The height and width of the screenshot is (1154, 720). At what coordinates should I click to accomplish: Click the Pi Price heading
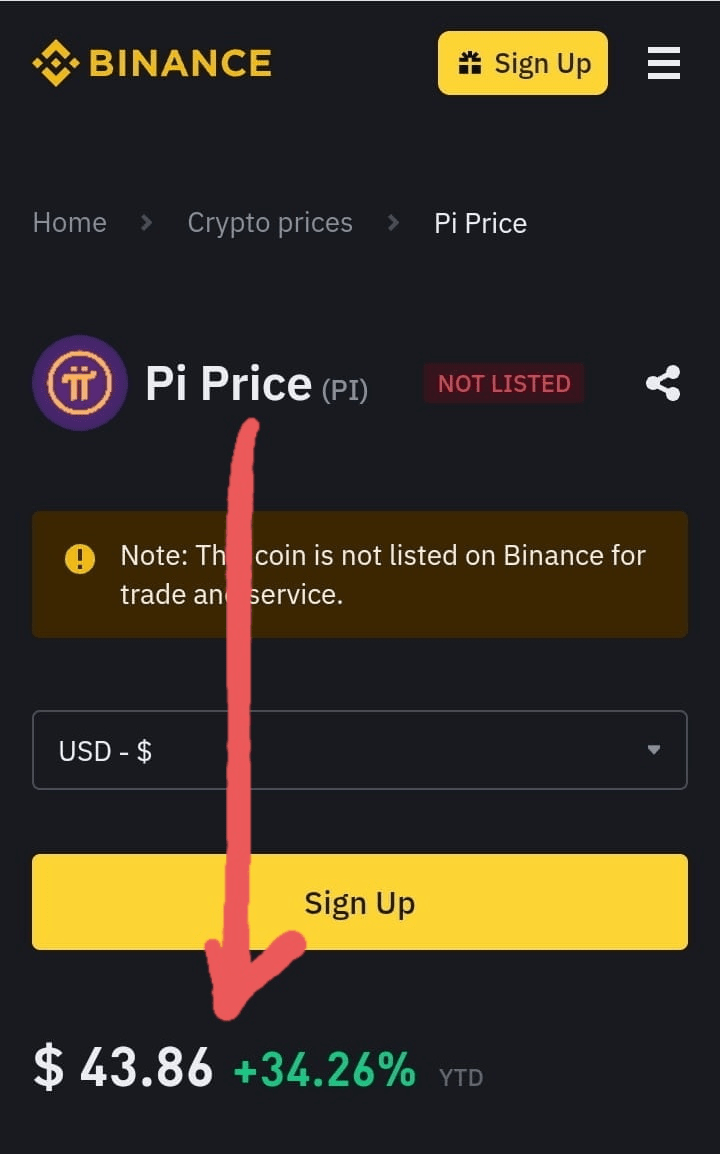click(x=228, y=383)
